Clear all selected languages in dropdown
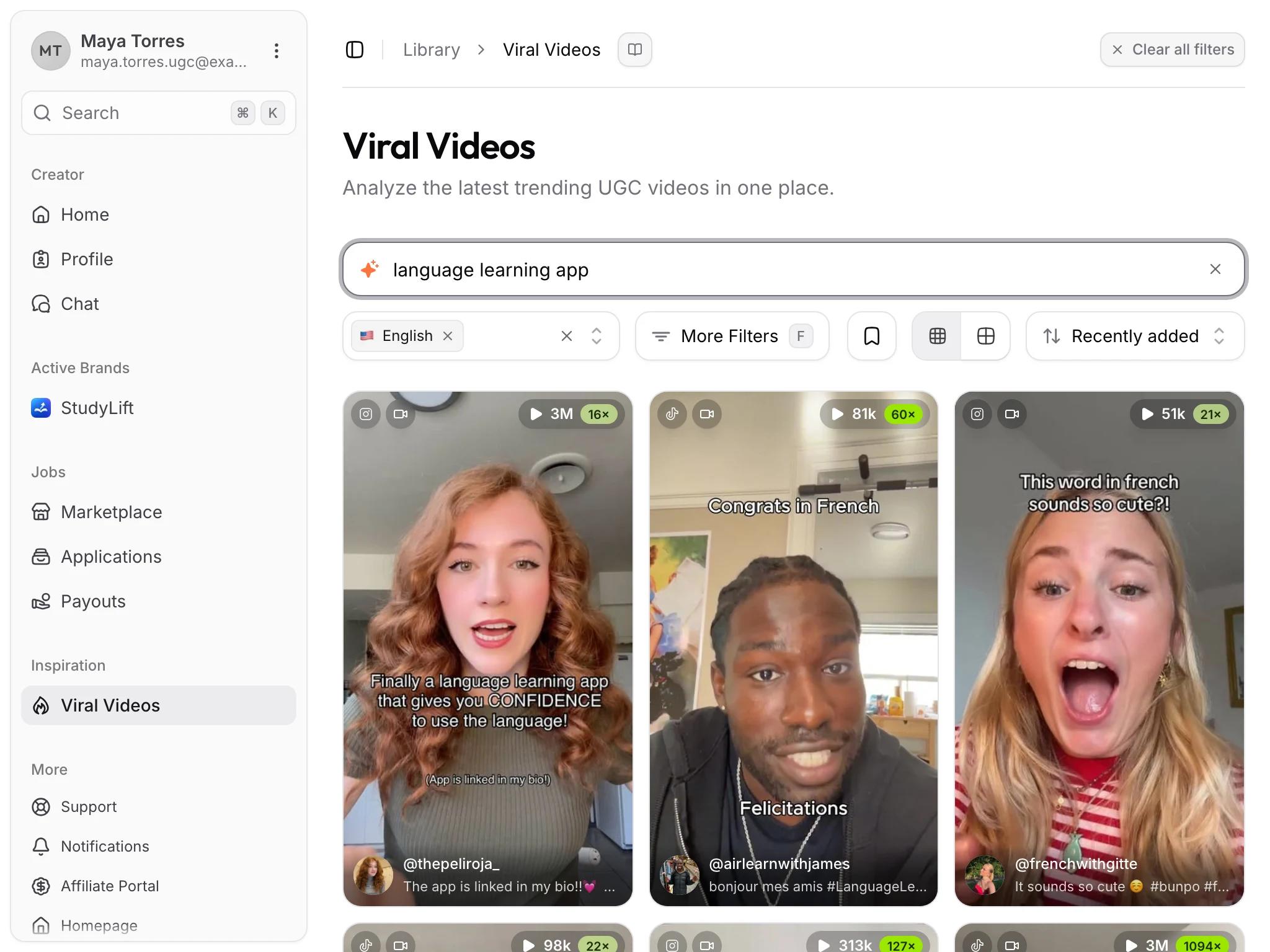Screen dimensions: 1270x952 566,336
